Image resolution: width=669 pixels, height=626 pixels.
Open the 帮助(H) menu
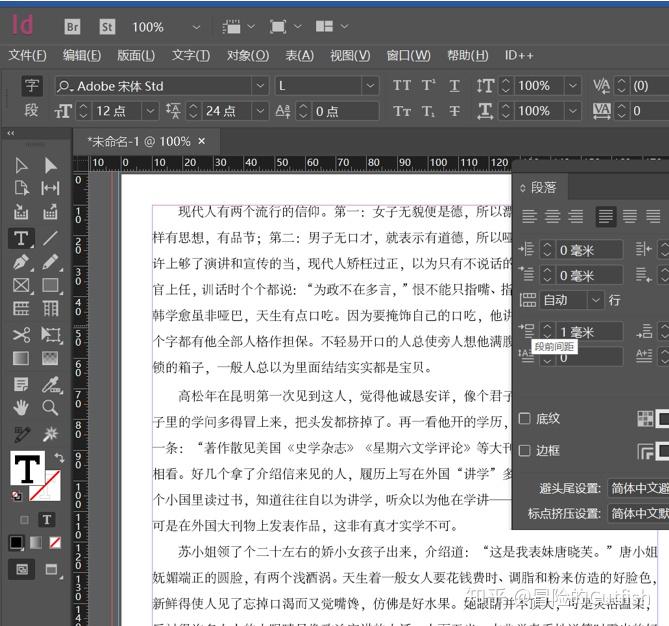point(468,55)
